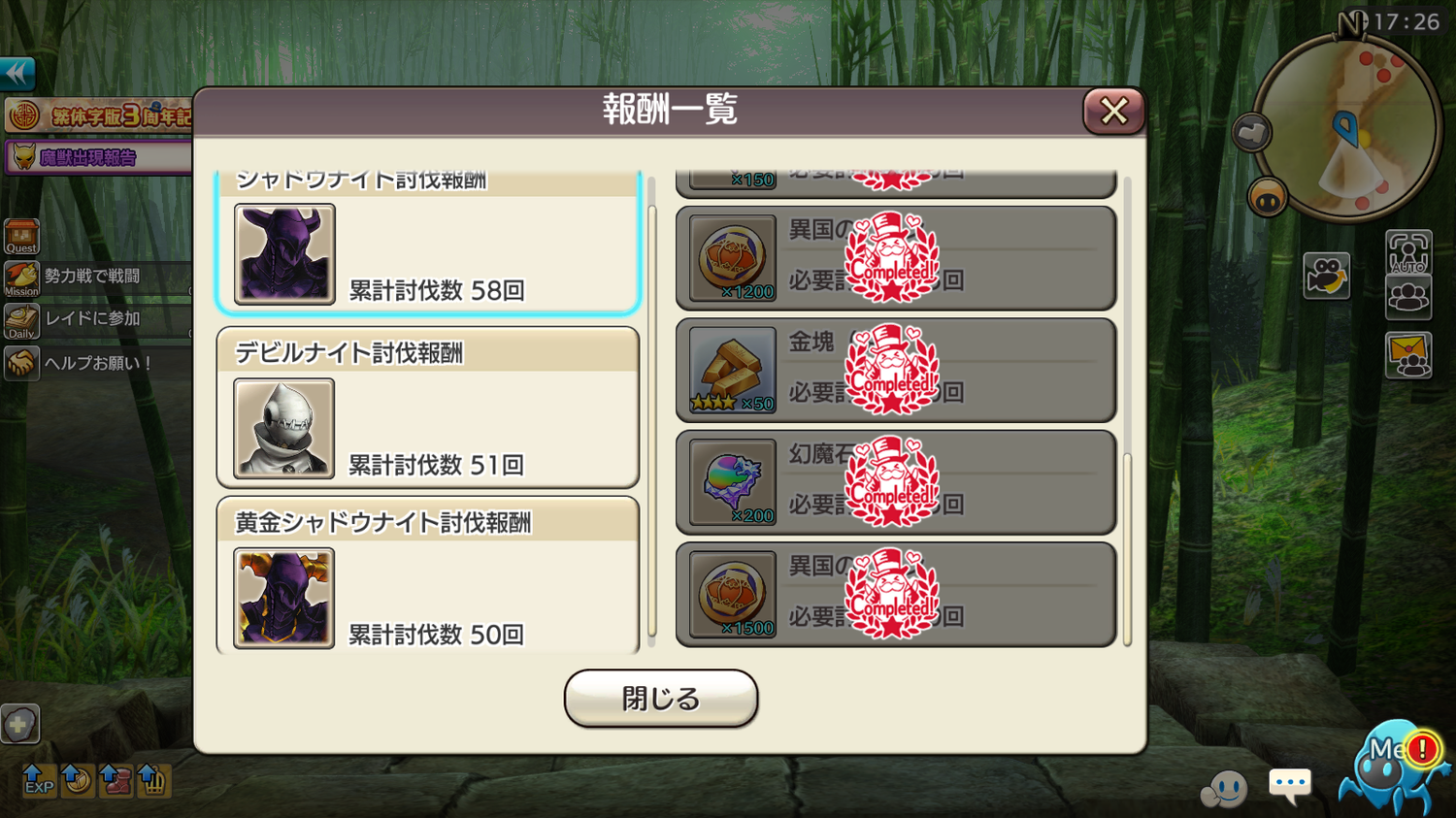This screenshot has height=818, width=1456.
Task: Click the 閉じる button
Action: click(x=661, y=699)
